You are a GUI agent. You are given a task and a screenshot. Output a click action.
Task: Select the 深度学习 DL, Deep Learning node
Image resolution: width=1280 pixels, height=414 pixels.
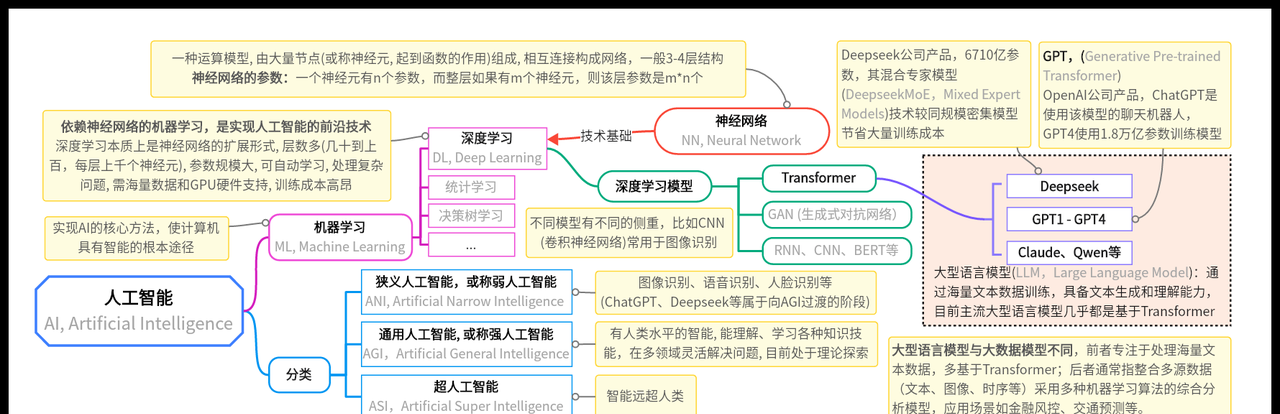tap(487, 148)
